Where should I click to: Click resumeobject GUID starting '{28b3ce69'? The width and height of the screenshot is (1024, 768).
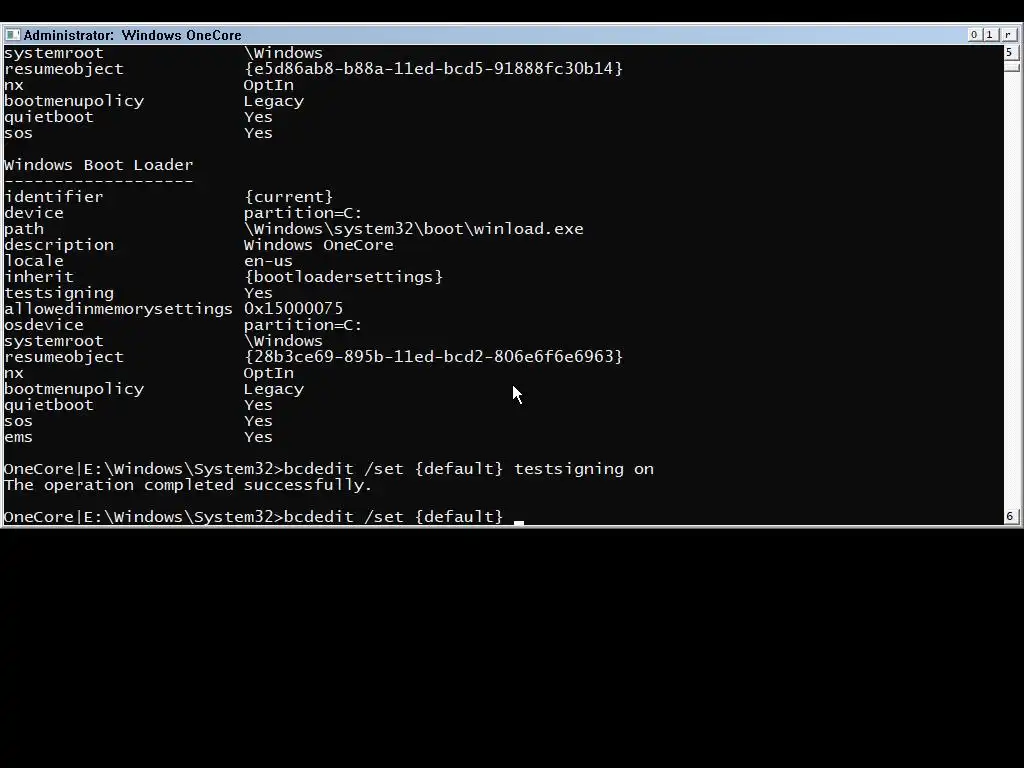[434, 357]
